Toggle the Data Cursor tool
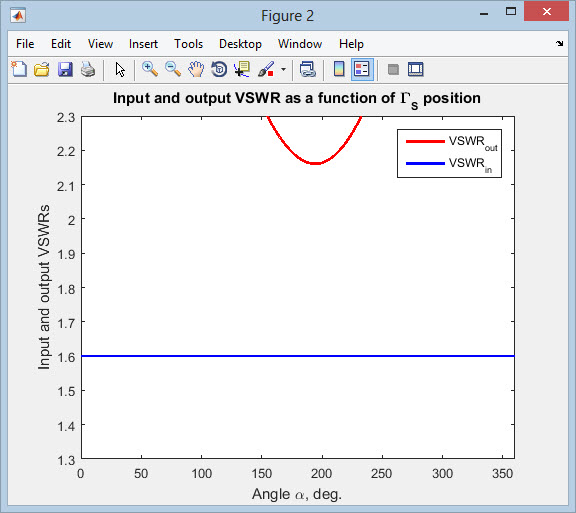The image size is (576, 513). click(x=242, y=69)
